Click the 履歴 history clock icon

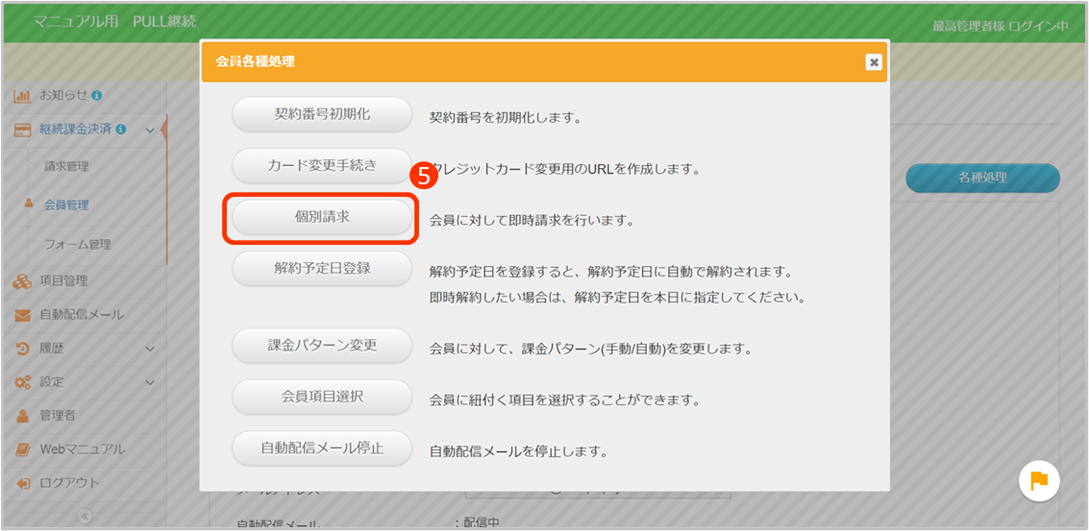point(22,349)
